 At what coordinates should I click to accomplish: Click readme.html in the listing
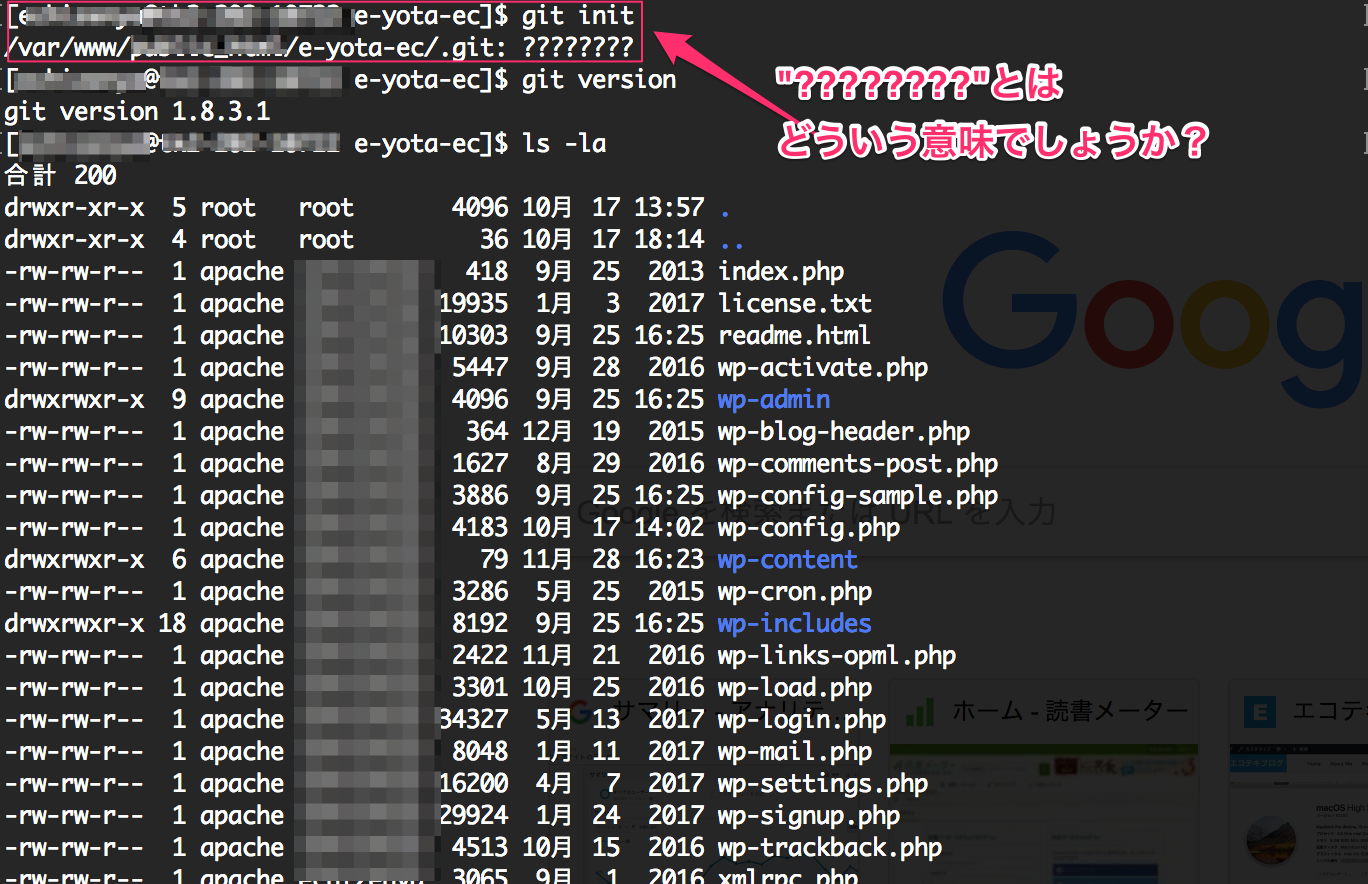[x=794, y=336]
